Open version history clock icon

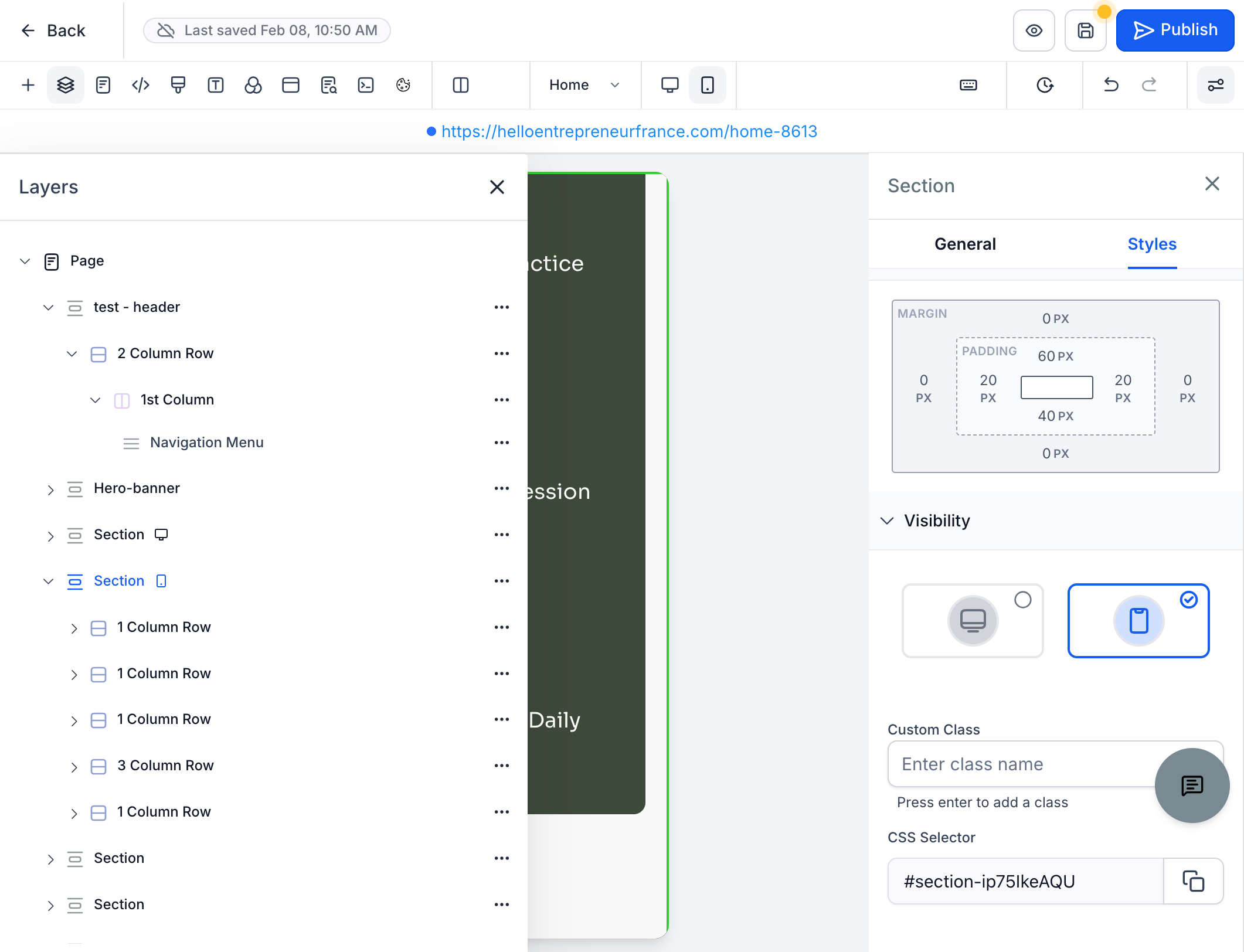click(x=1045, y=85)
